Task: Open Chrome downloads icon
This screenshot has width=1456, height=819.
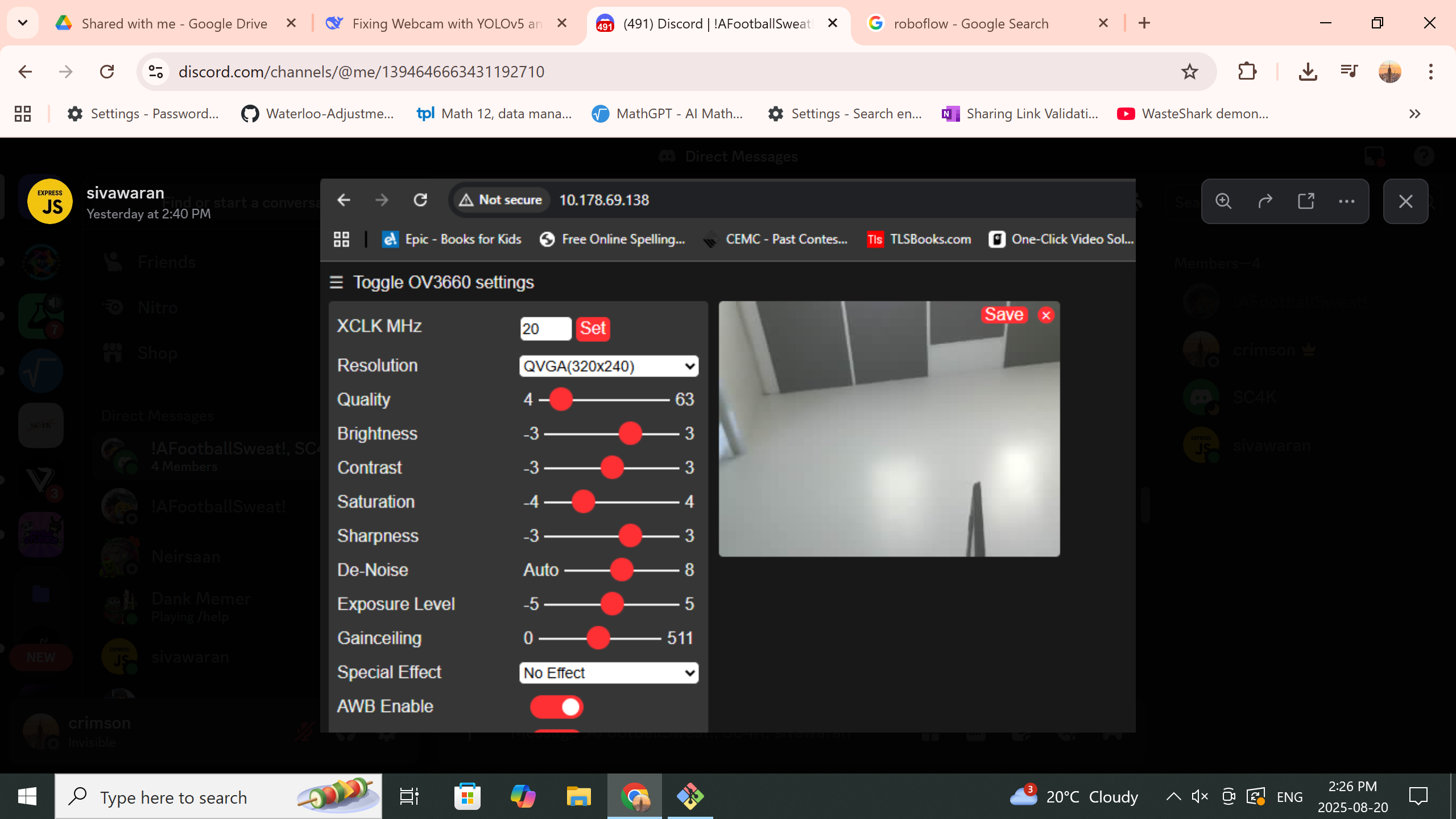Action: [x=1308, y=72]
